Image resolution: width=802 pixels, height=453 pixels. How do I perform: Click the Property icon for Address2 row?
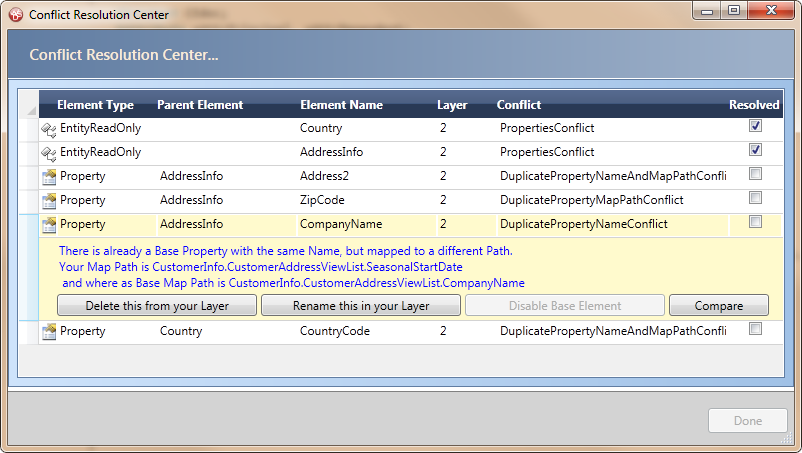tap(48, 177)
